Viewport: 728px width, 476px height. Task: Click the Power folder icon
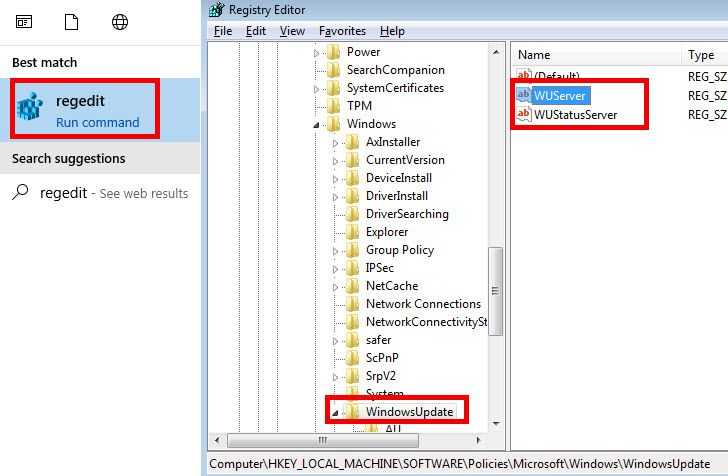333,52
